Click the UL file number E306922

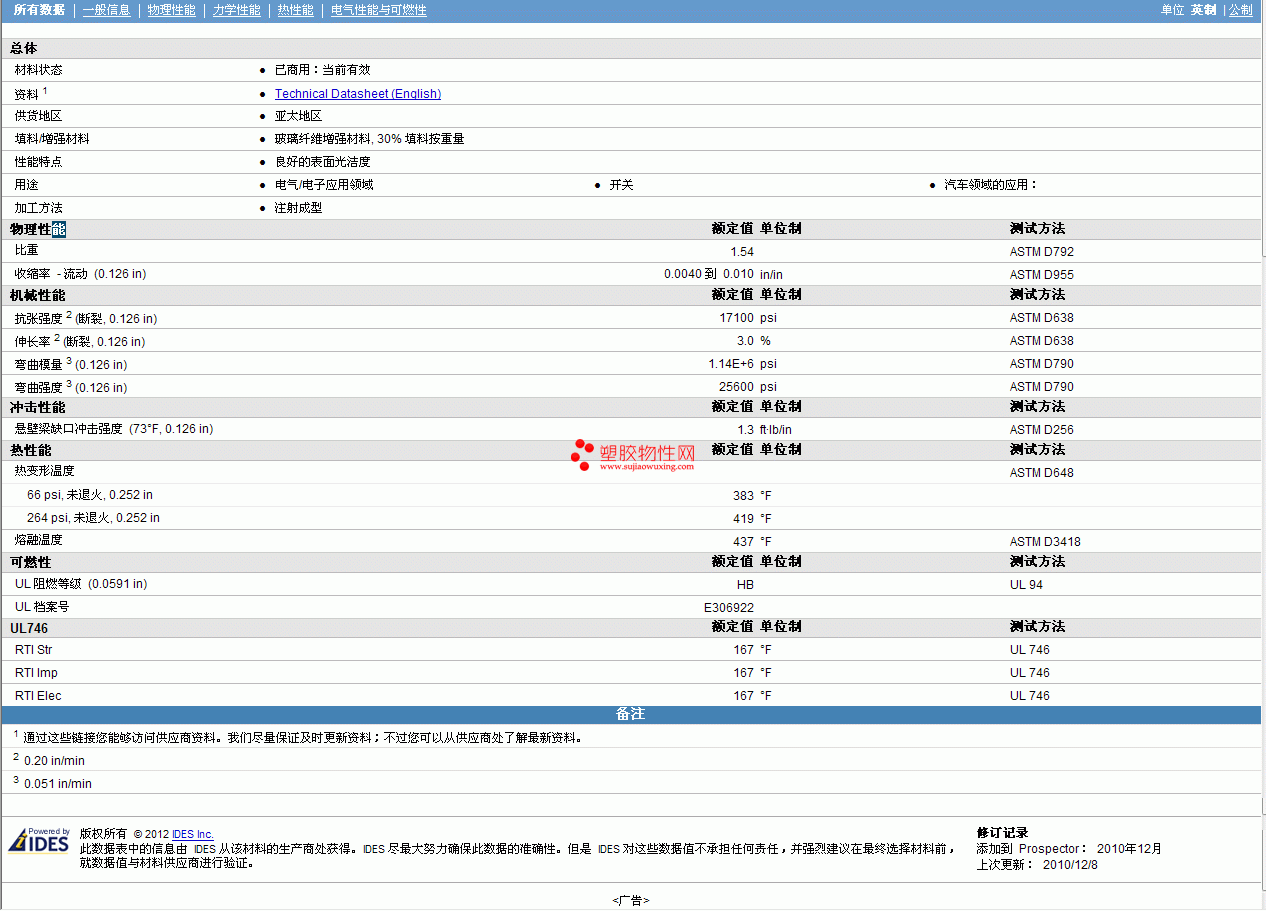pos(728,607)
